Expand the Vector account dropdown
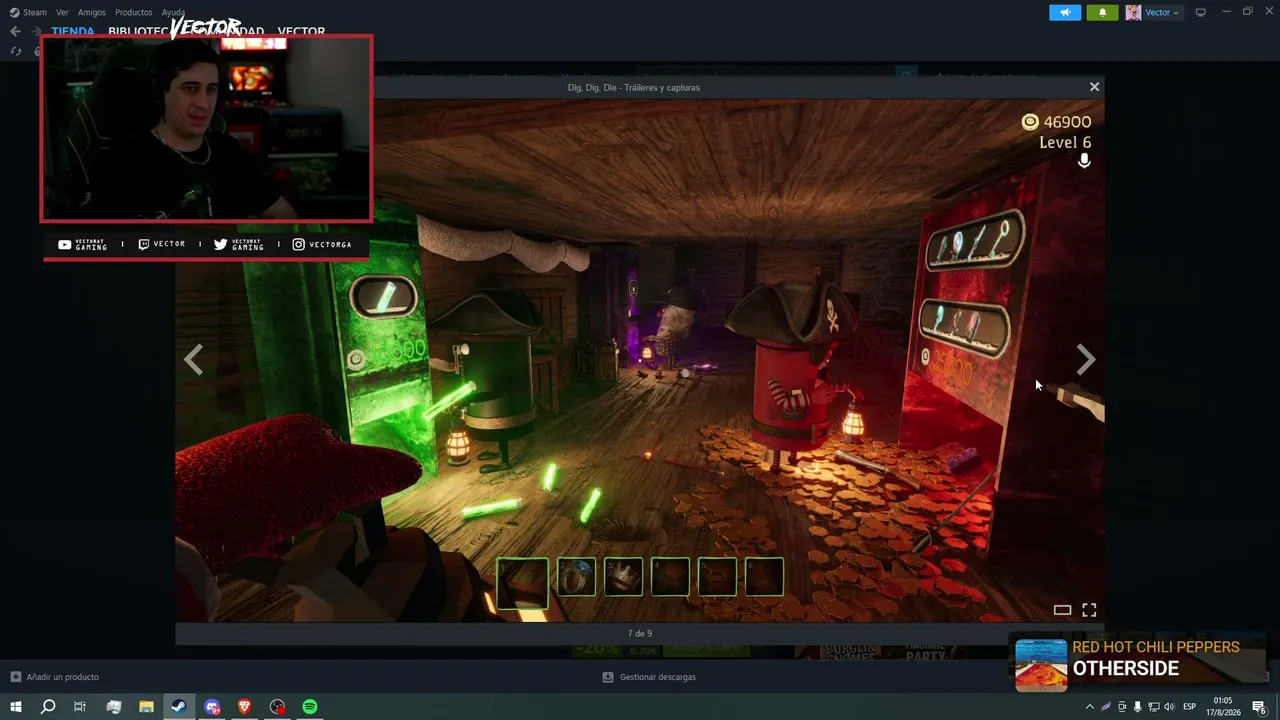 1162,12
